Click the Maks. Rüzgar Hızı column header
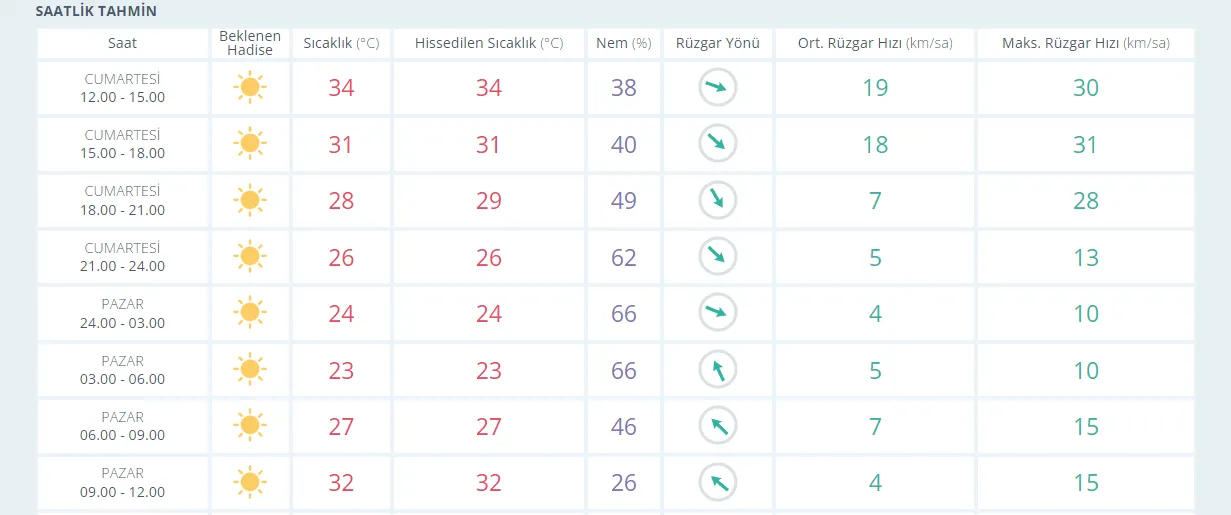1231x515 pixels. pyautogui.click(x=1085, y=43)
